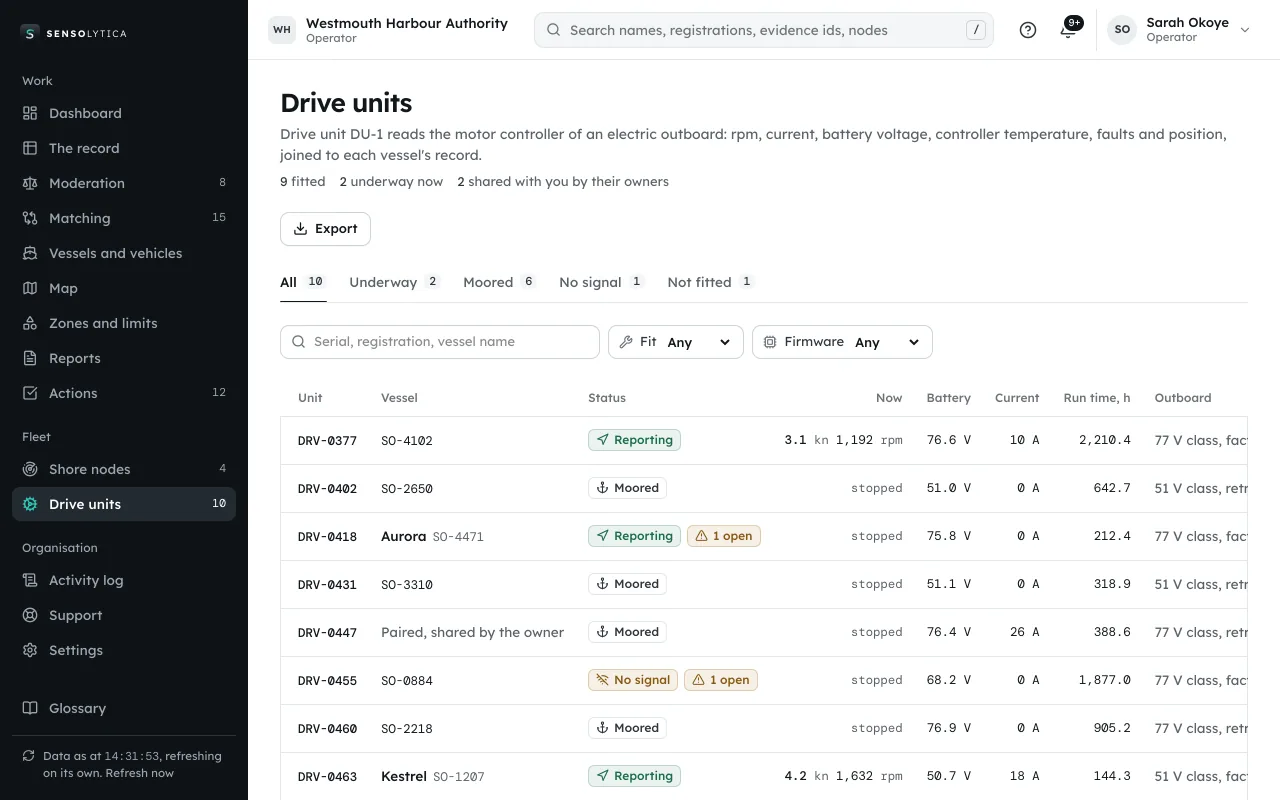The image size is (1280, 800).
Task: Click the Reports icon in sidebar
Action: pos(30,358)
